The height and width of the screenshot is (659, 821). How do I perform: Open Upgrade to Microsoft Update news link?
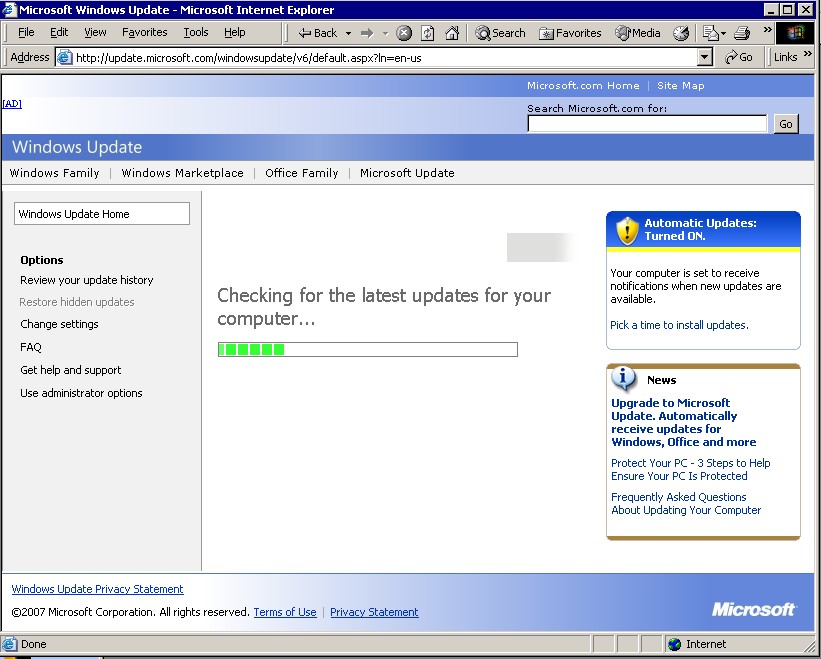click(683, 422)
